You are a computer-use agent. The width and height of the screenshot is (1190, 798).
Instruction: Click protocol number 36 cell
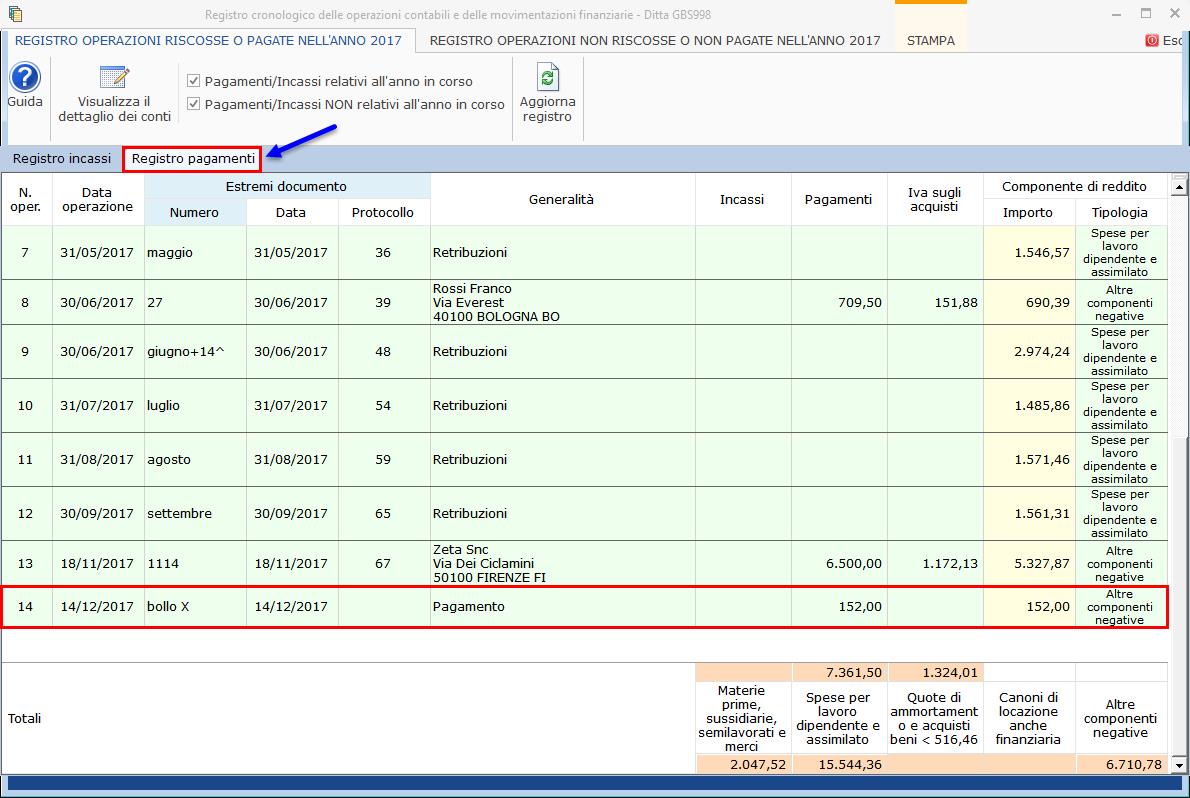(382, 253)
